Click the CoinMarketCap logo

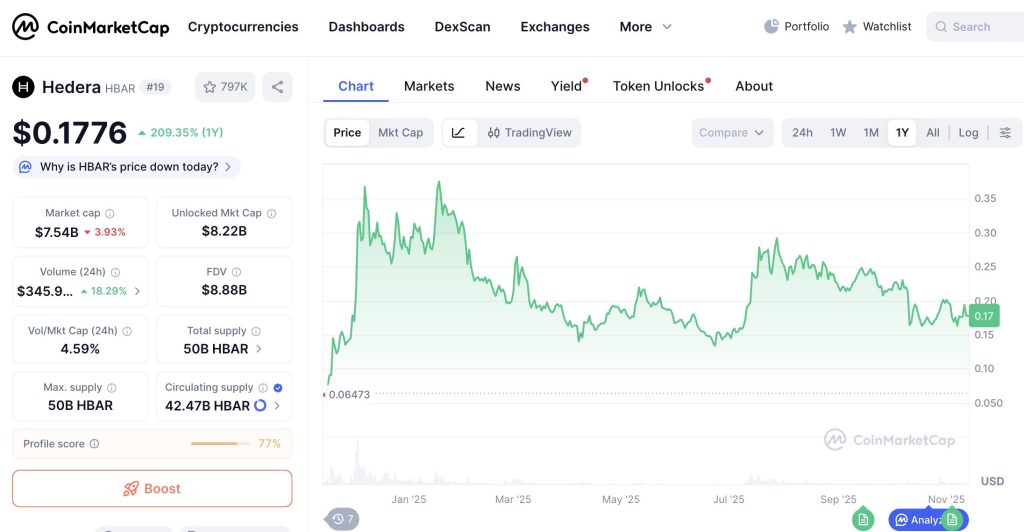tap(91, 27)
